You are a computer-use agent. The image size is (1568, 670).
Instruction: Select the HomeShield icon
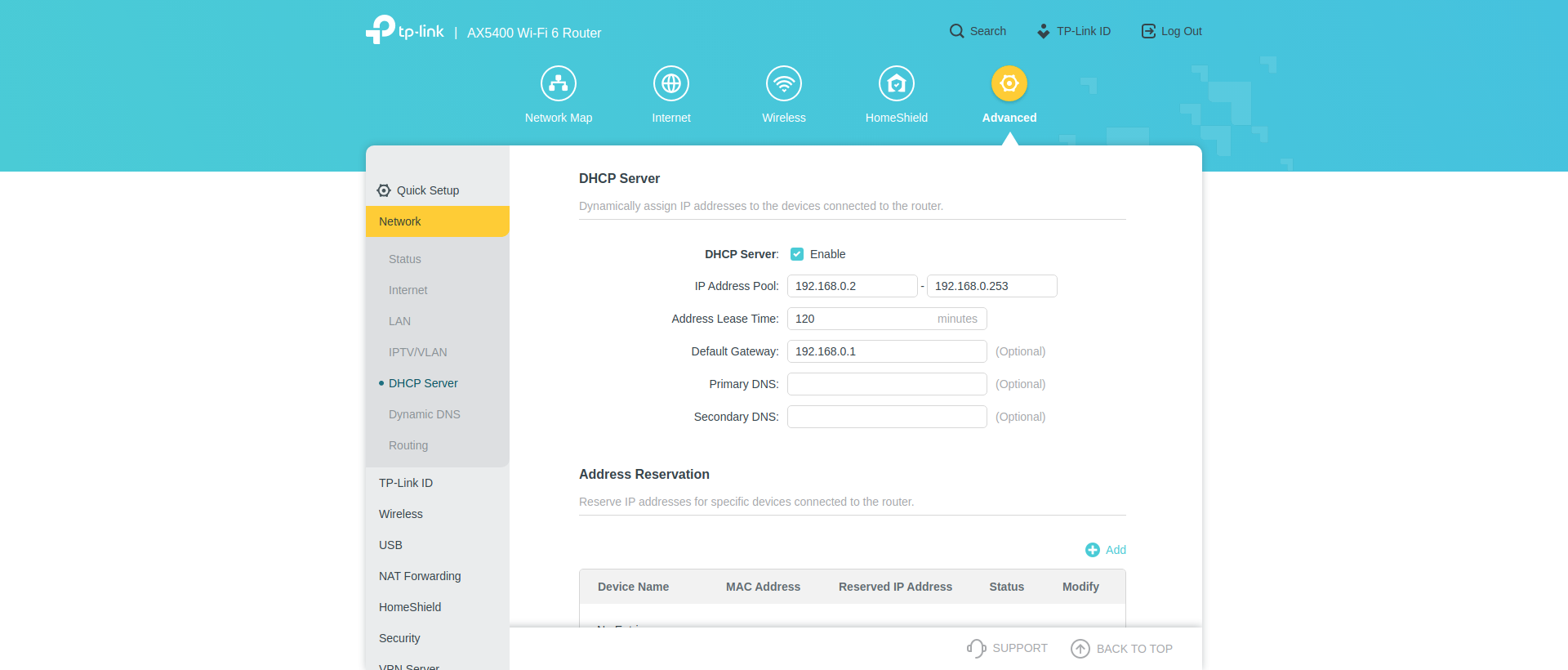(x=897, y=83)
